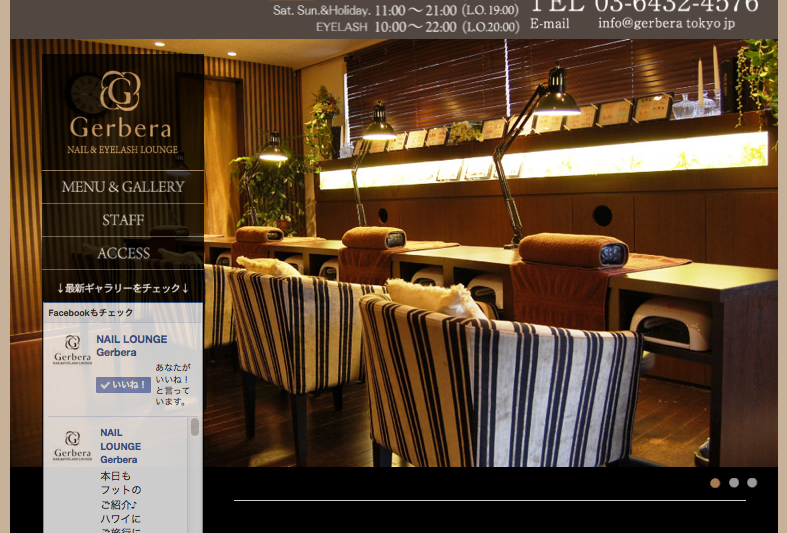
Task: Select the first slideshow indicator dot
Action: click(715, 482)
